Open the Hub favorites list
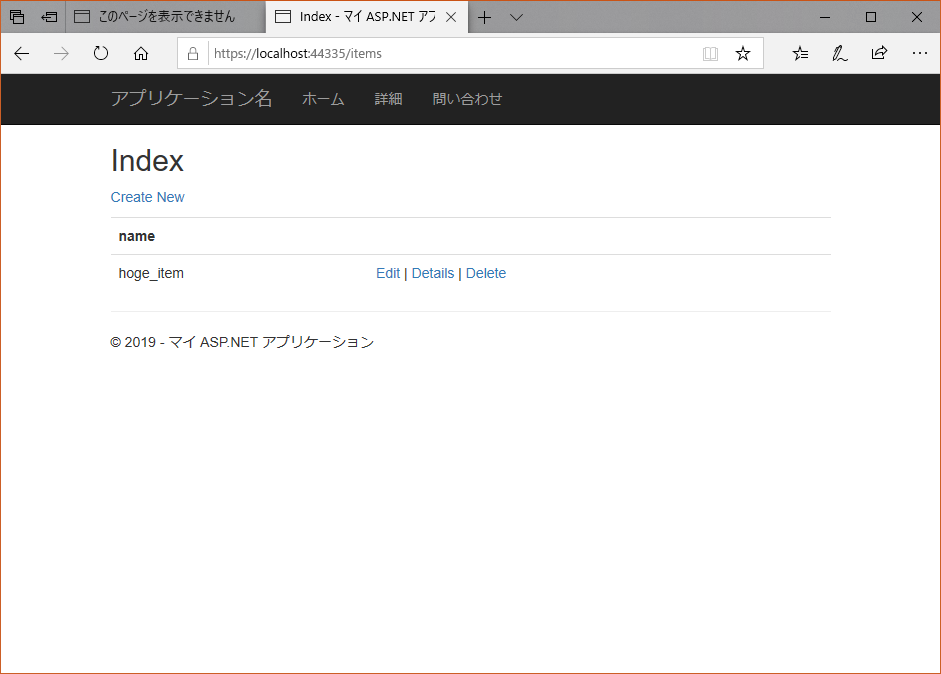The image size is (941, 674). (799, 53)
